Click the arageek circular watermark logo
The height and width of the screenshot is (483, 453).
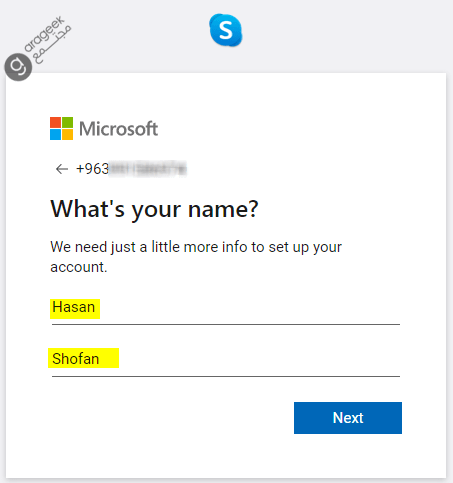[x=18, y=67]
